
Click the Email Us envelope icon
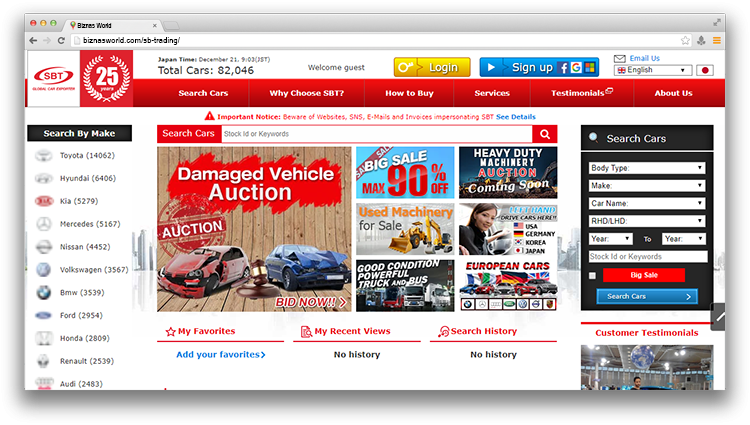click(619, 58)
